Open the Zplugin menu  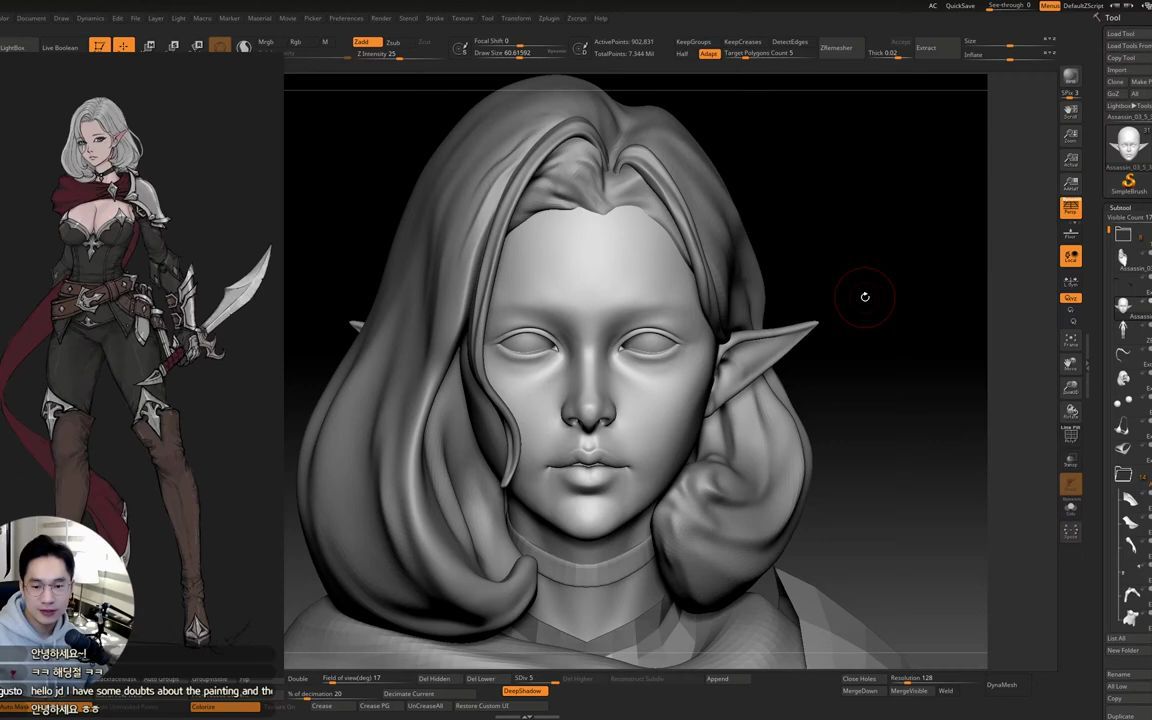549,18
